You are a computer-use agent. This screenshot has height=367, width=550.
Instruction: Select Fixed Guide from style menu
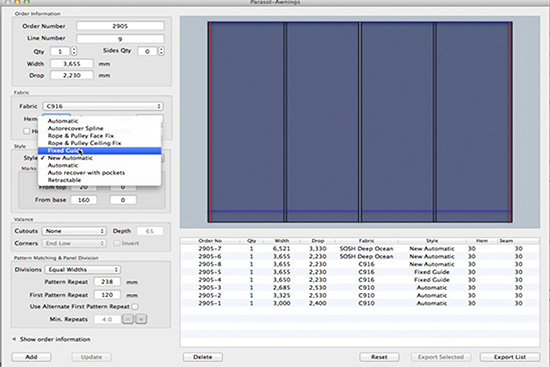click(x=100, y=151)
